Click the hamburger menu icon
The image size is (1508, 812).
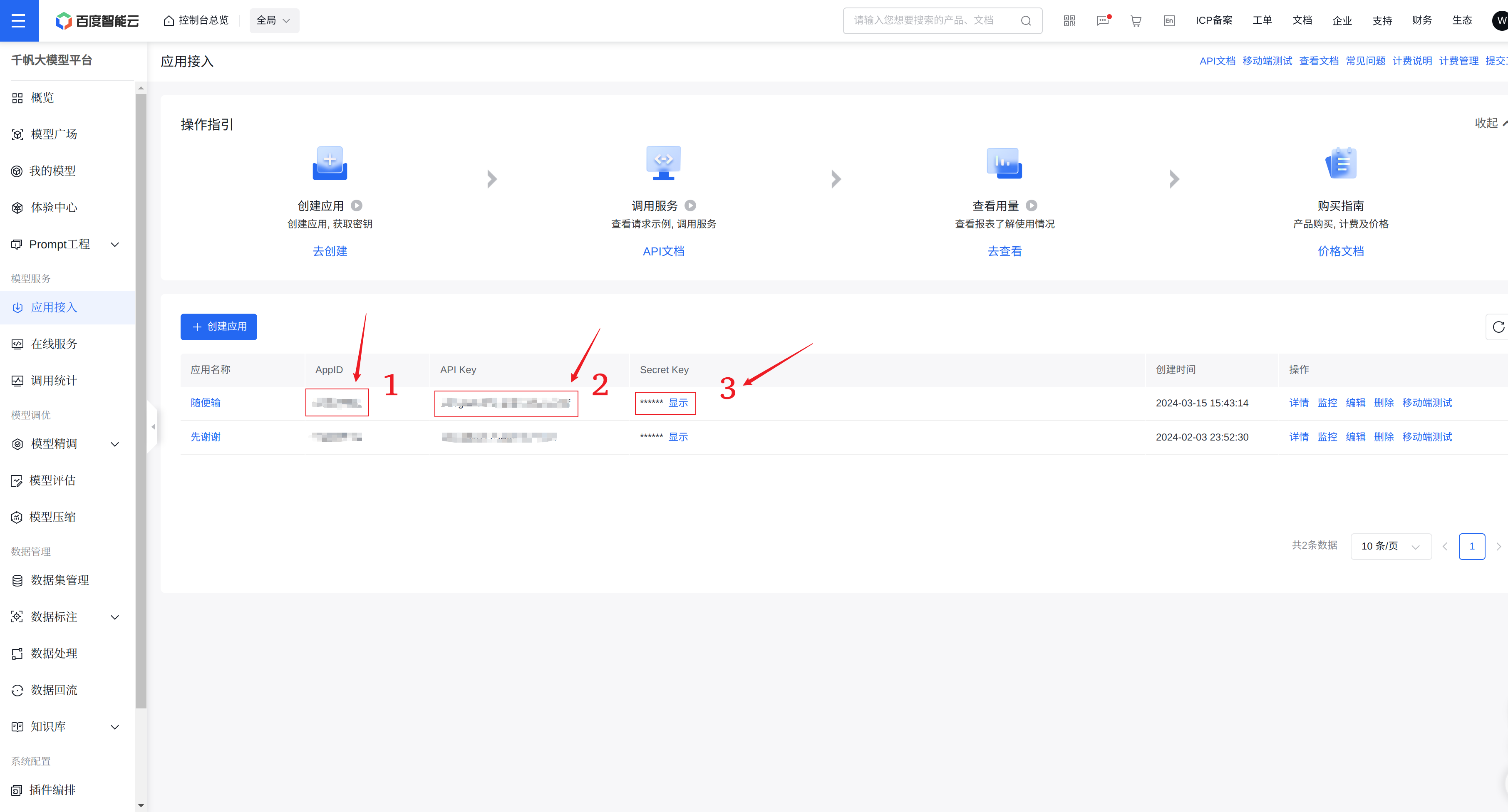[19, 20]
